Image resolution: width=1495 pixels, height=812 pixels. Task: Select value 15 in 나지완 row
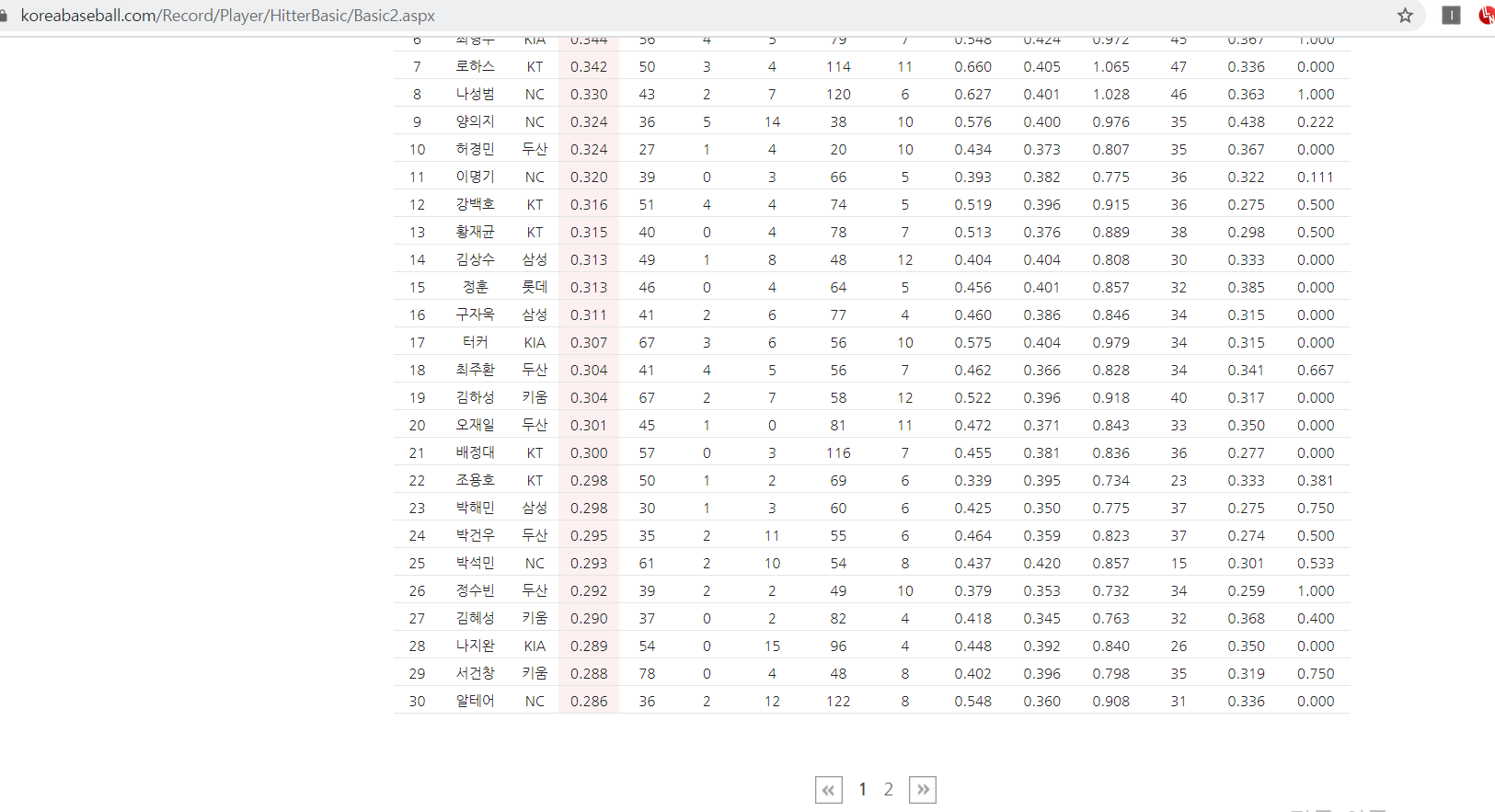point(772,646)
